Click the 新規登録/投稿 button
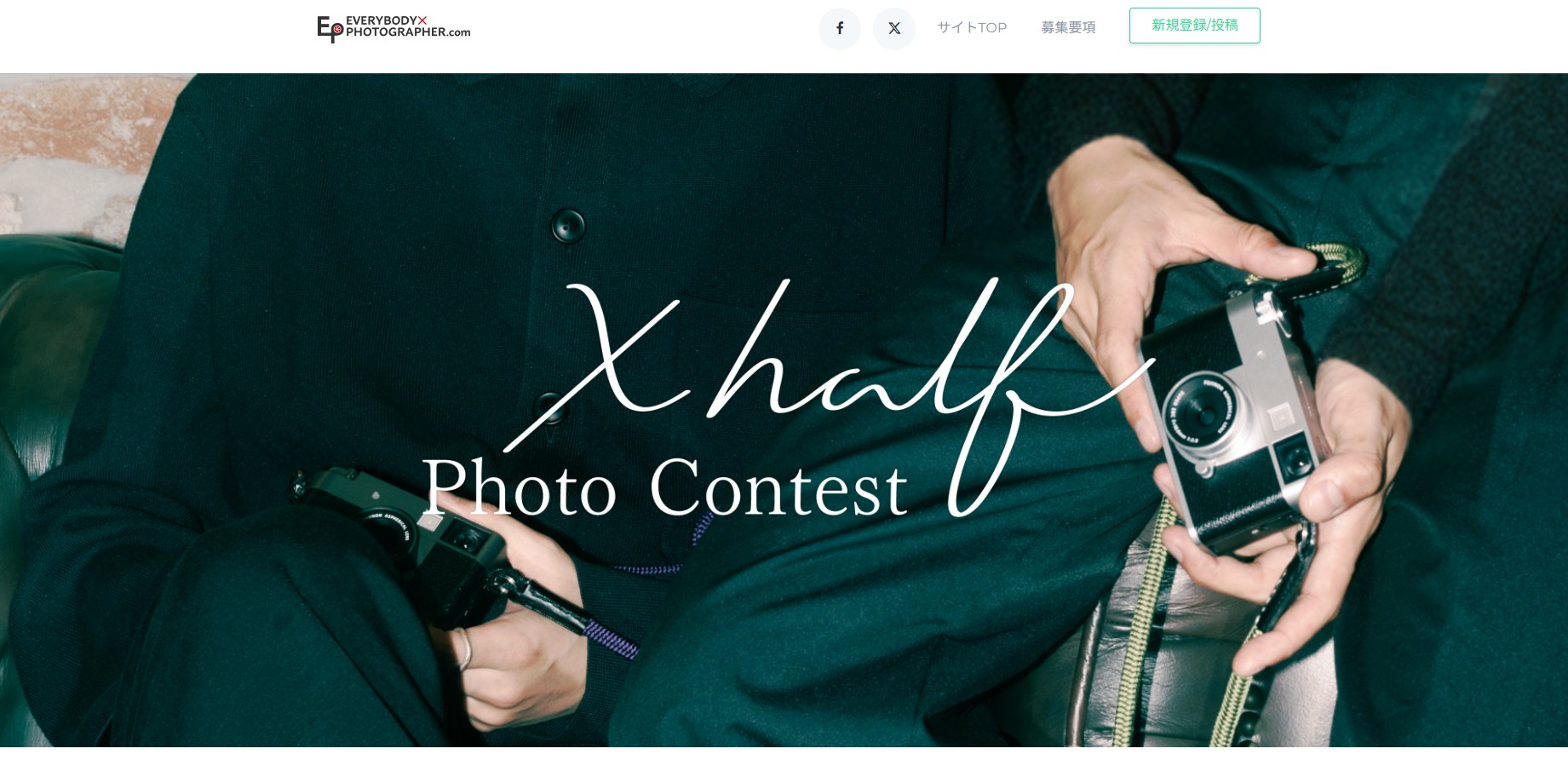The image size is (1568, 760). (x=1194, y=26)
